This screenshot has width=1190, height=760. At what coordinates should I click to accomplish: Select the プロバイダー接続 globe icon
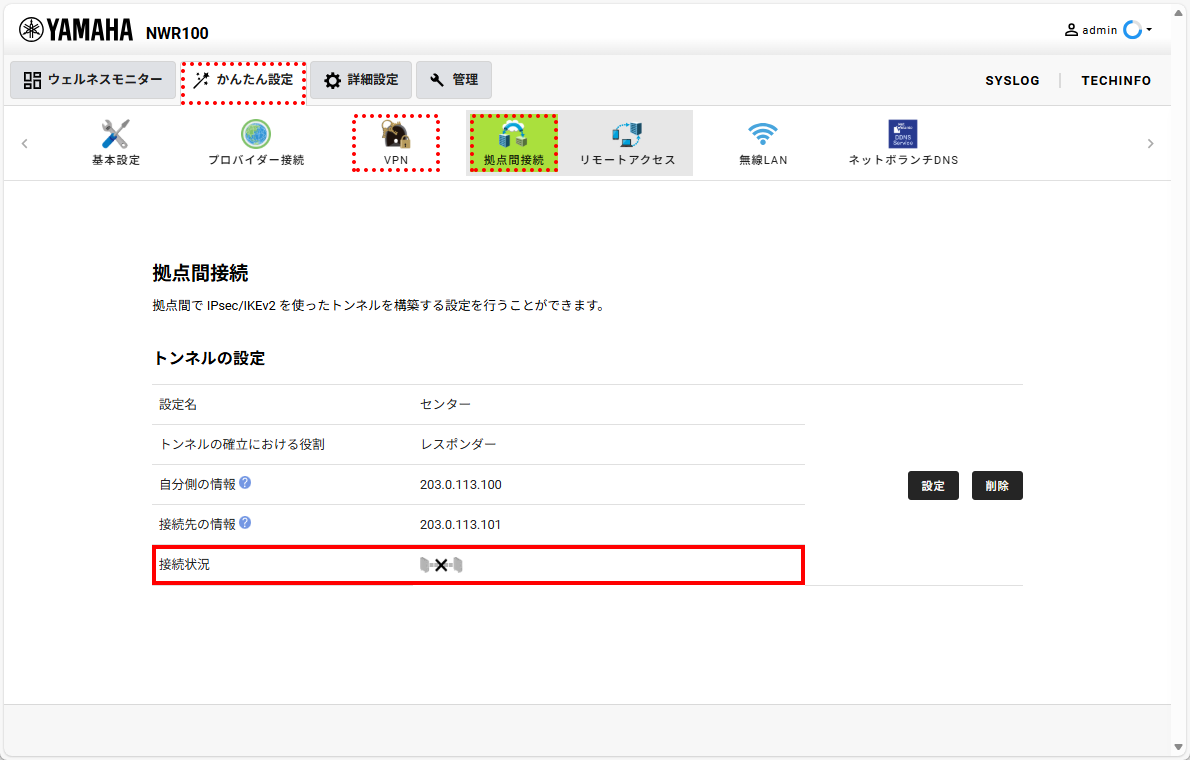pyautogui.click(x=256, y=134)
